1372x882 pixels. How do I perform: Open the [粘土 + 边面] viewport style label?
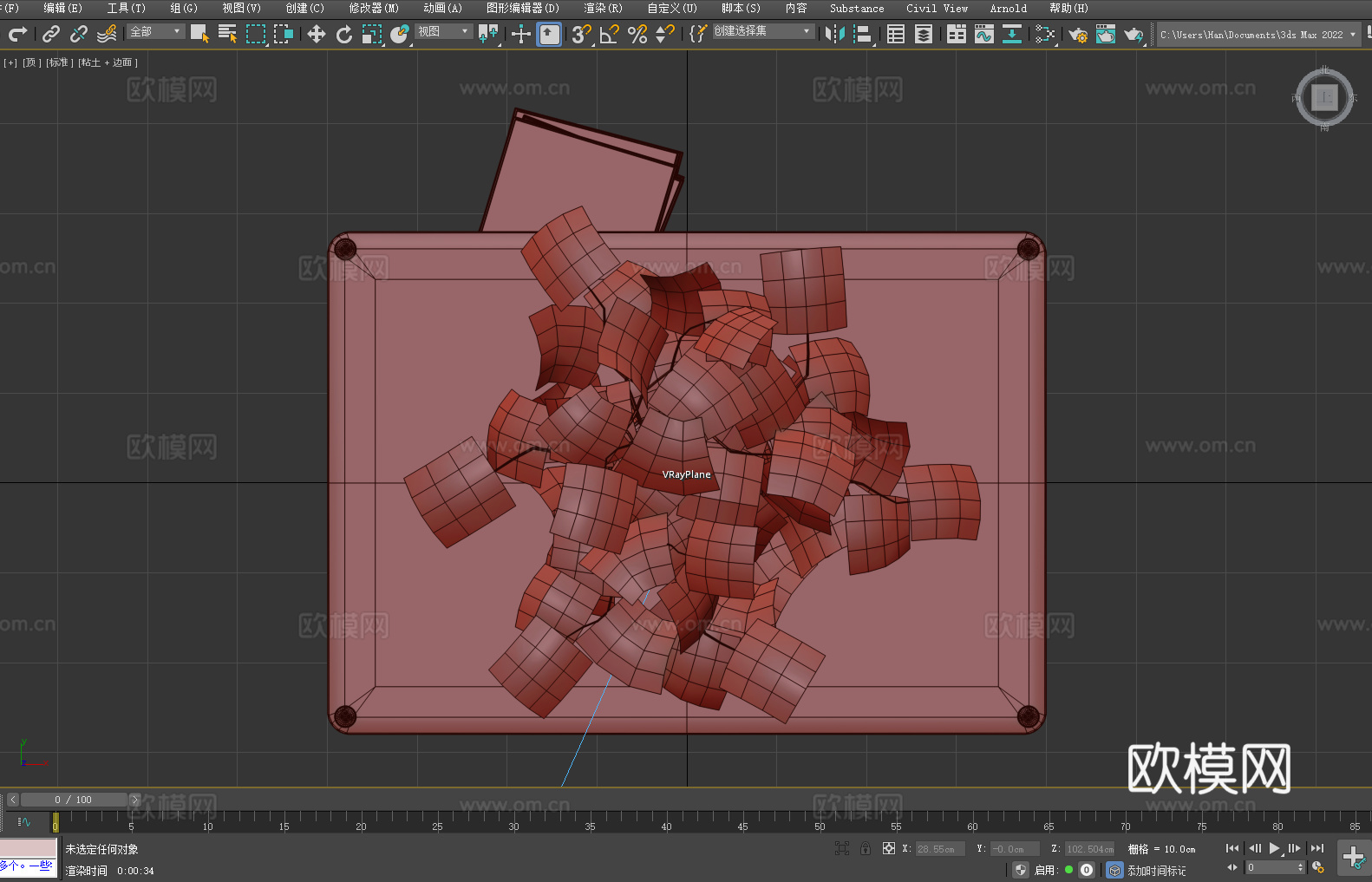[x=108, y=62]
